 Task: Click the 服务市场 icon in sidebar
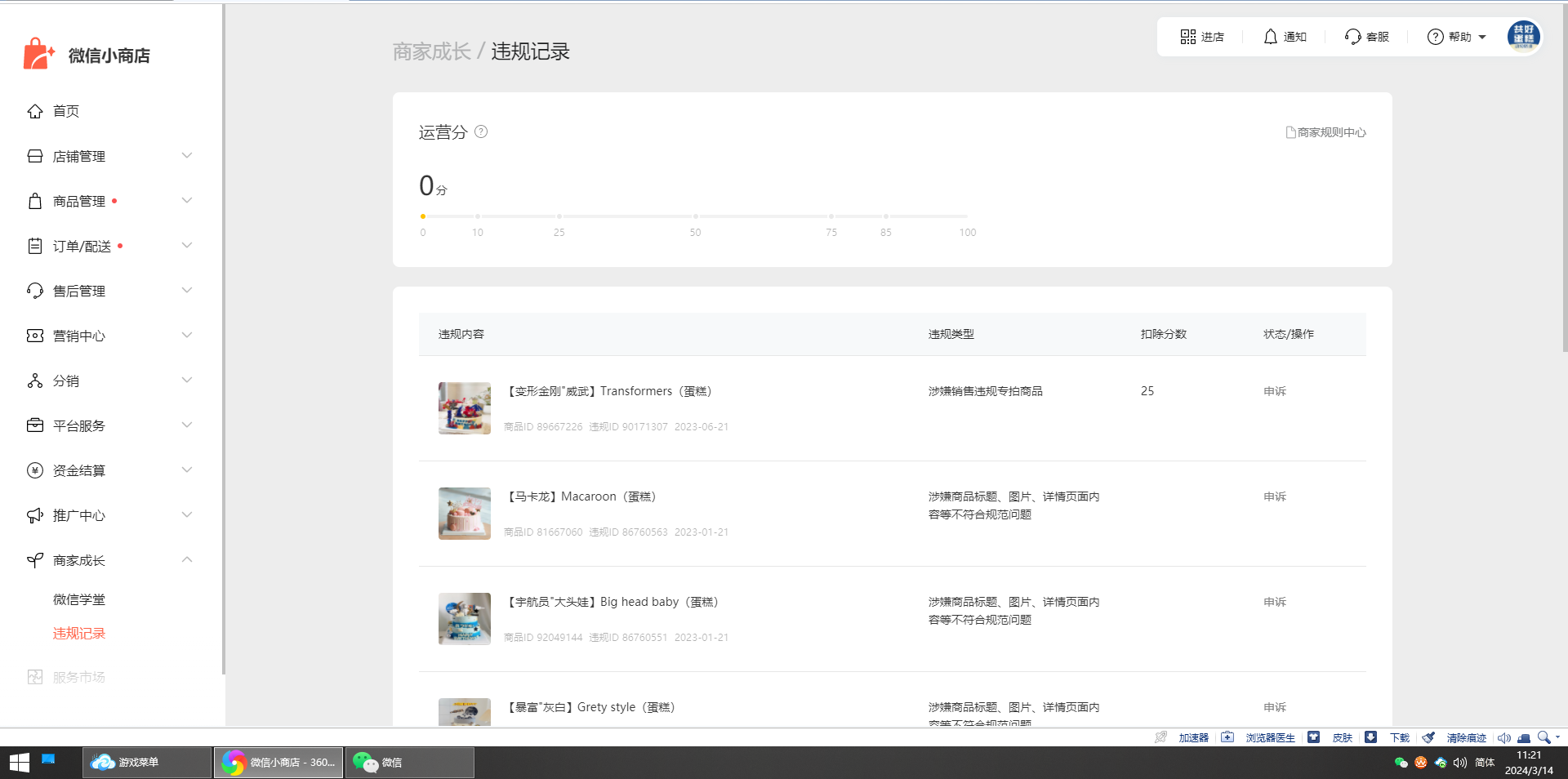(35, 677)
